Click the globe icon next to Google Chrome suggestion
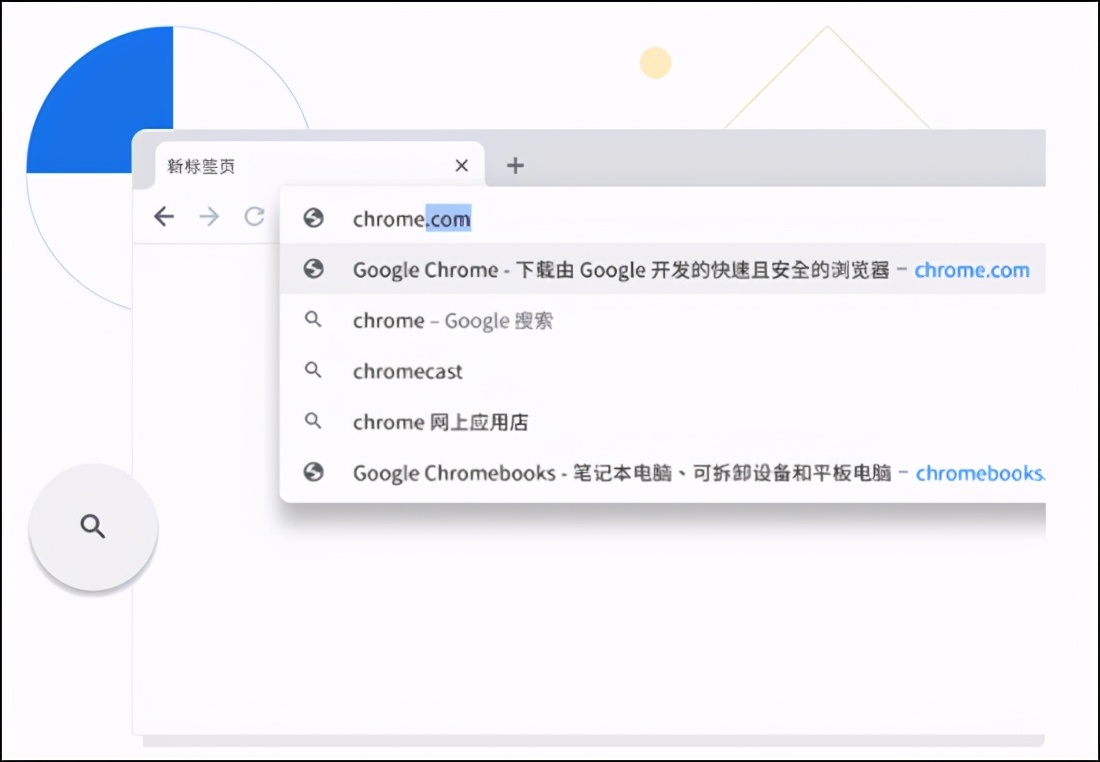The image size is (1100, 762). click(x=313, y=269)
